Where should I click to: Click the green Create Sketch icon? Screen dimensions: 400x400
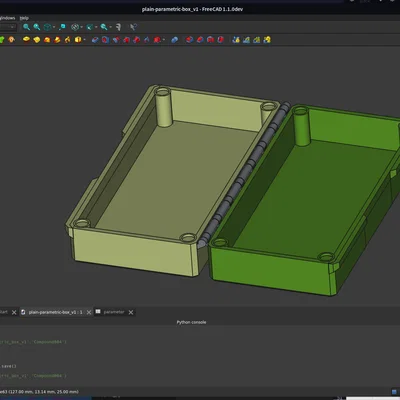(x=2, y=40)
